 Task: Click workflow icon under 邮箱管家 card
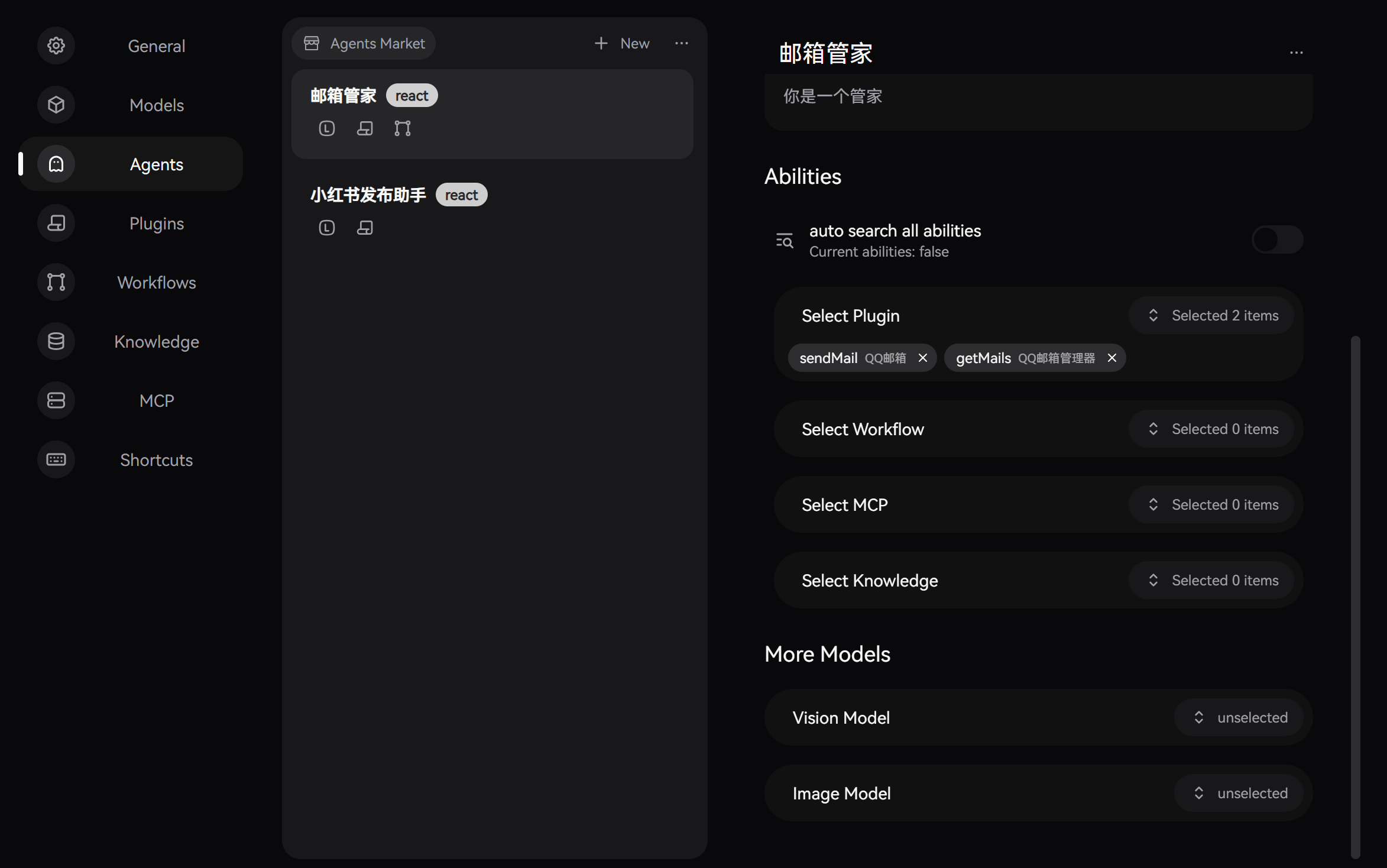403,128
